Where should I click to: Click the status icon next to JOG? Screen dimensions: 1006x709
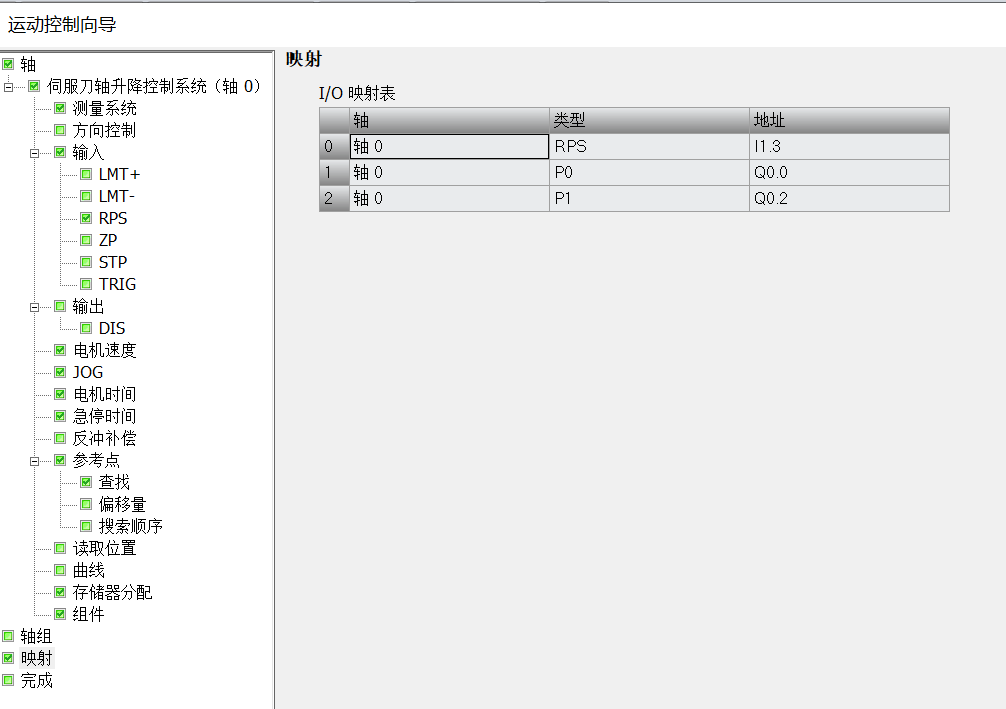click(x=60, y=372)
